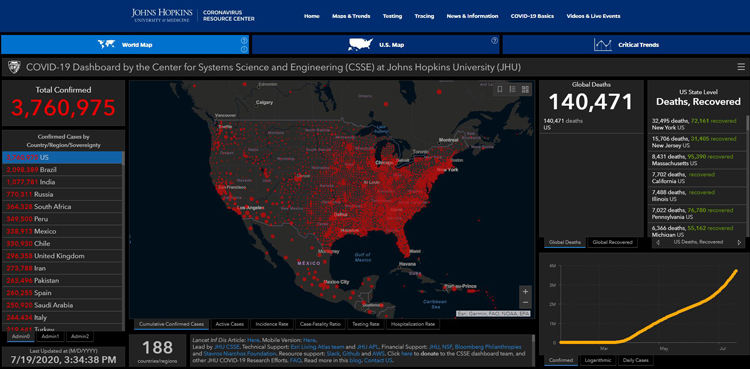Show previous US state panel with left arrow
750x369 pixels.
point(657,242)
